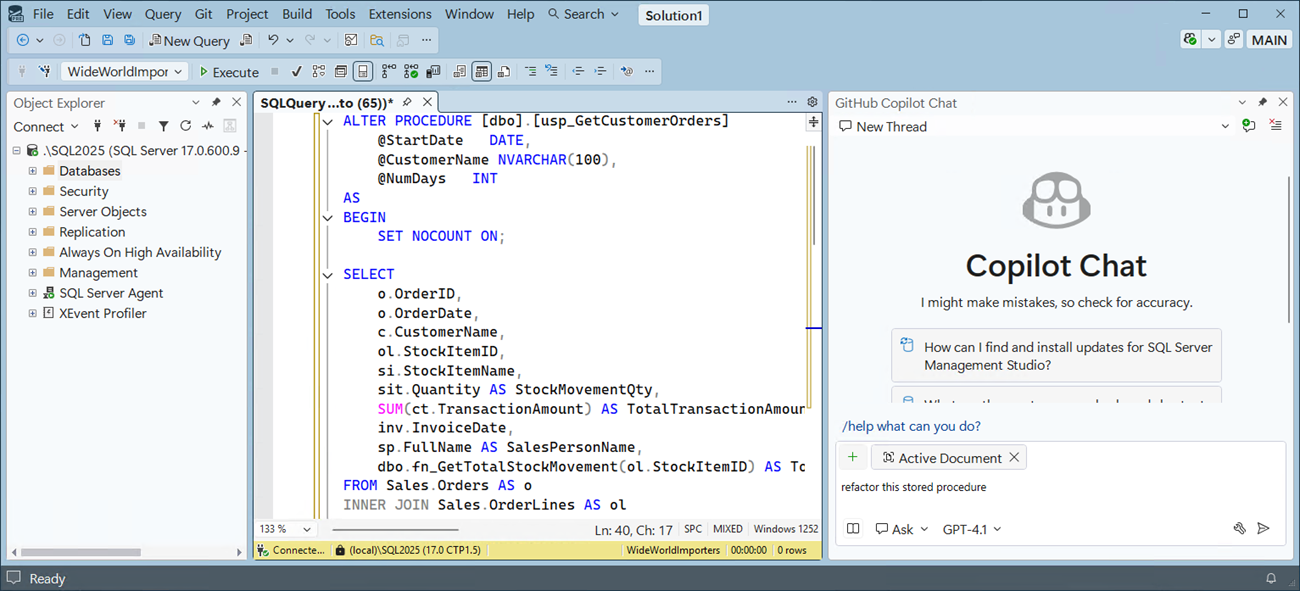Open GitHub Copilot badge in title bar
This screenshot has height=591, width=1300.
click(x=1190, y=39)
